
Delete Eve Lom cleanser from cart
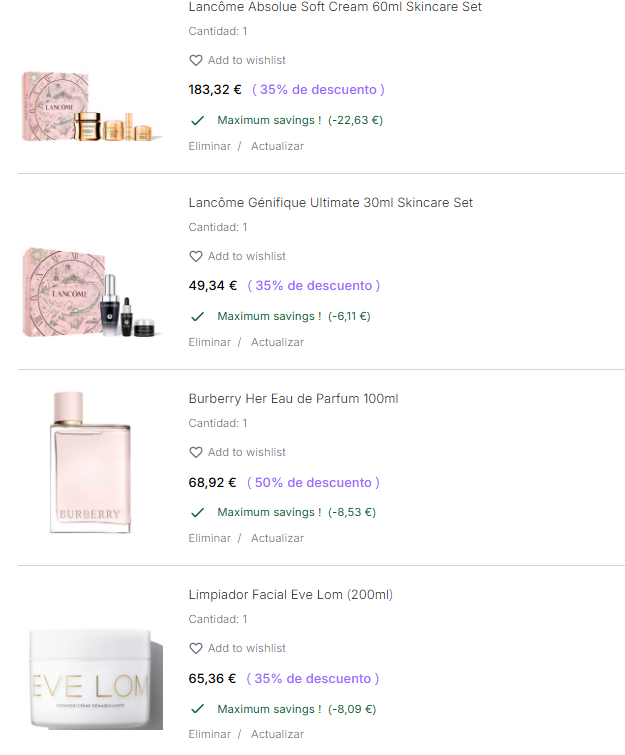pos(210,734)
